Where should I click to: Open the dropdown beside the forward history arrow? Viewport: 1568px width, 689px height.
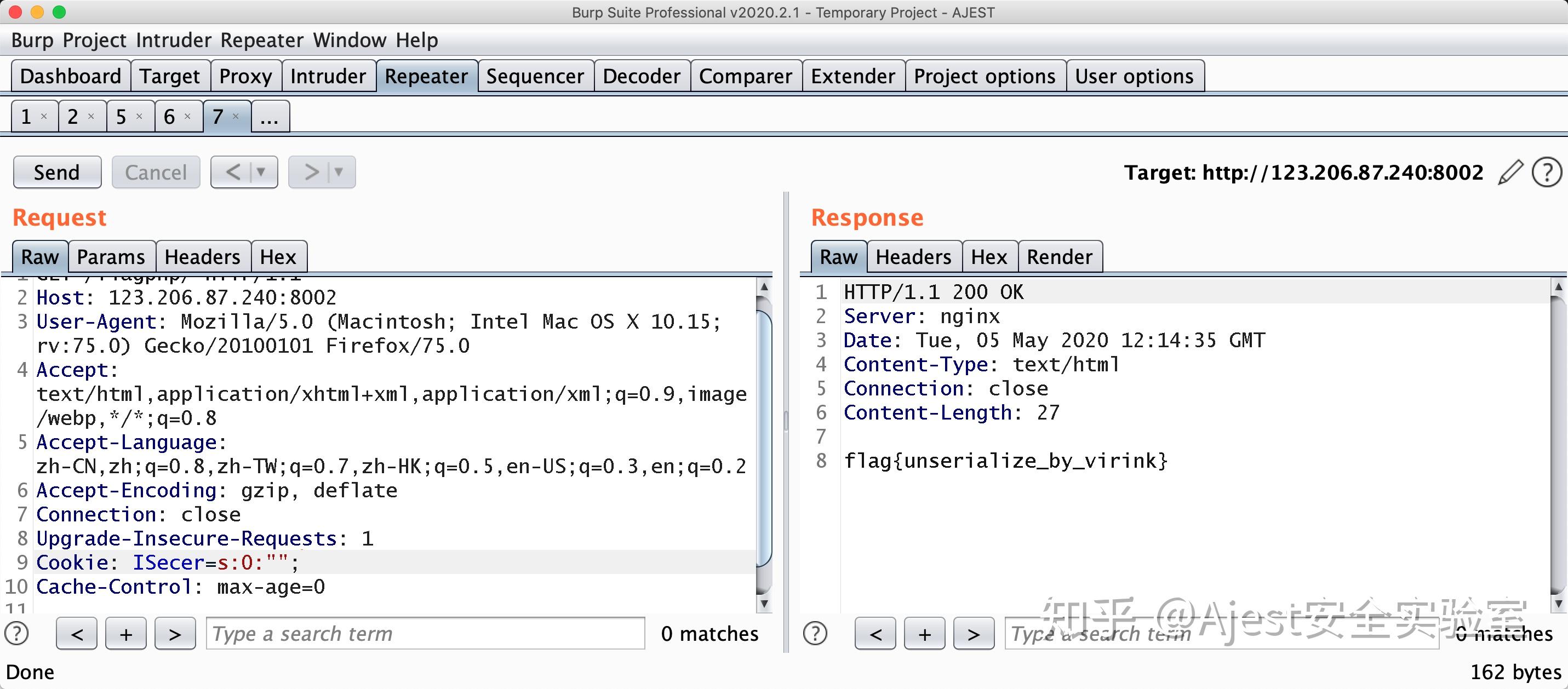tap(339, 171)
